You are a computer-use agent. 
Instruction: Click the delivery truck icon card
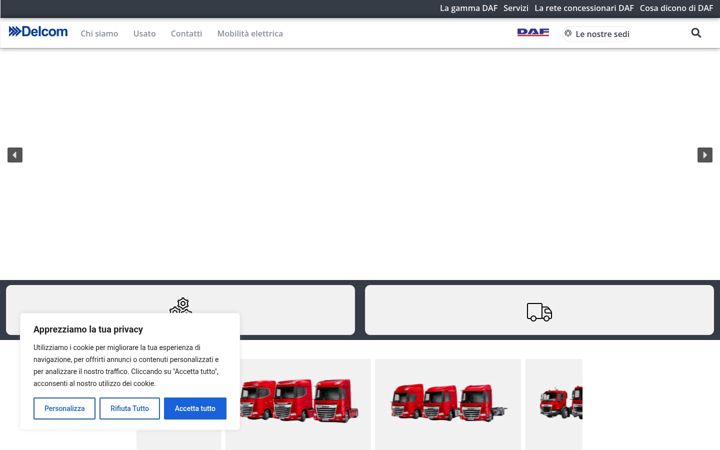click(x=540, y=310)
